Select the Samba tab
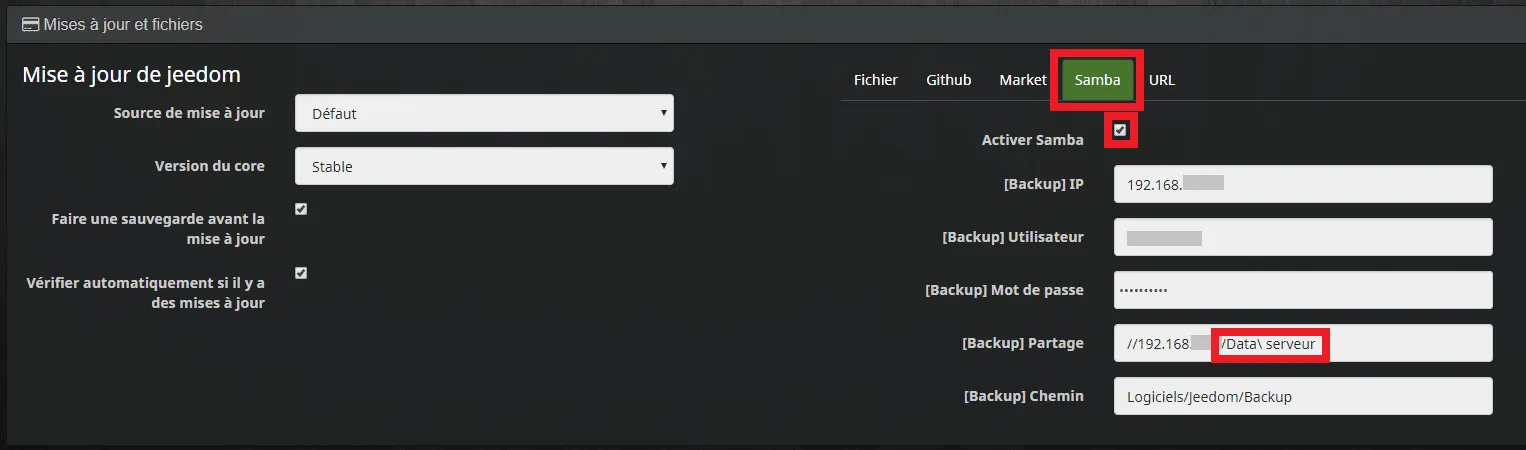Viewport: 1526px width, 450px height. coord(1097,80)
